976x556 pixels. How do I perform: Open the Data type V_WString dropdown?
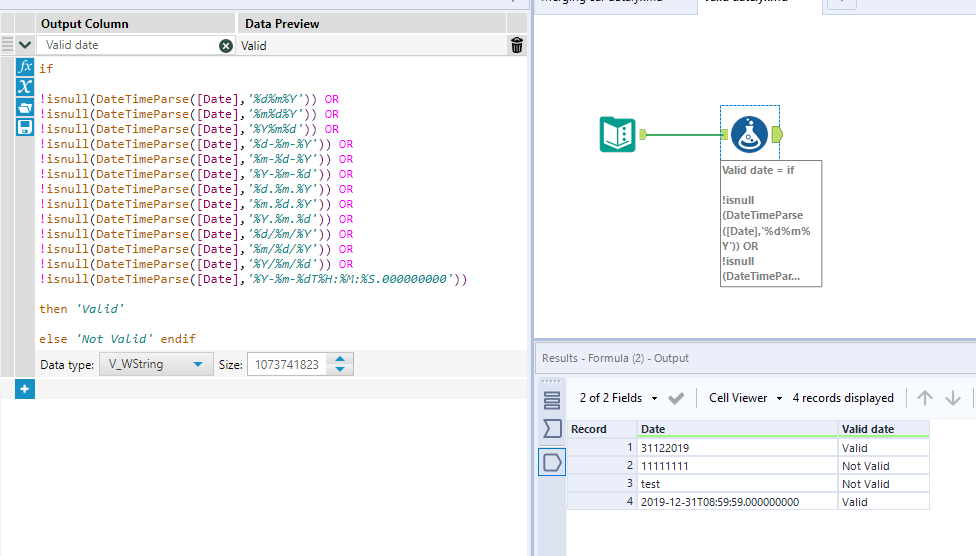pos(156,365)
